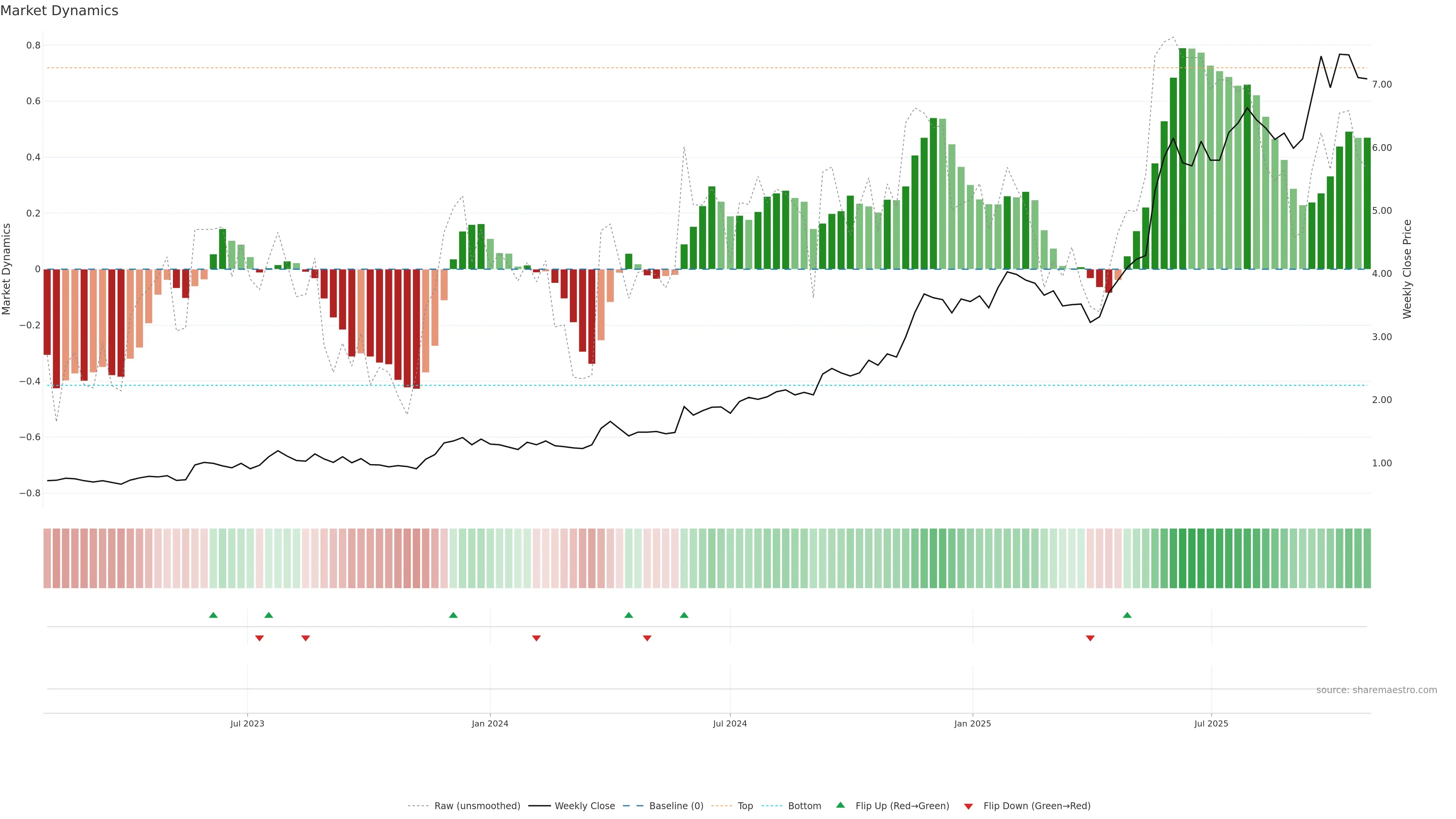The image size is (1456, 819).
Task: Click the rightmost red Flip Down triangle marker
Action: pos(1090,638)
